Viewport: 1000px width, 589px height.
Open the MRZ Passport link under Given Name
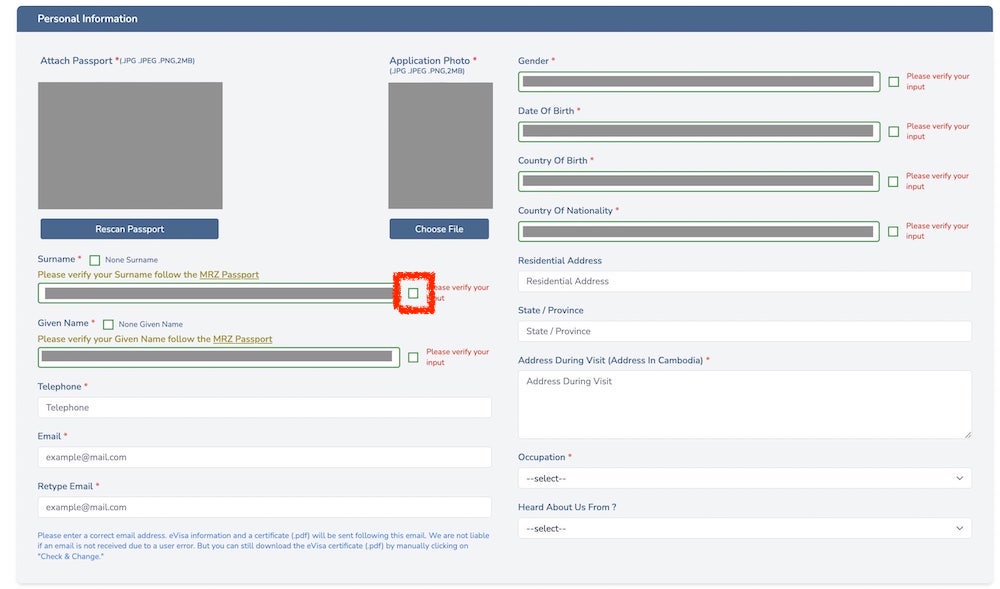tap(236, 339)
